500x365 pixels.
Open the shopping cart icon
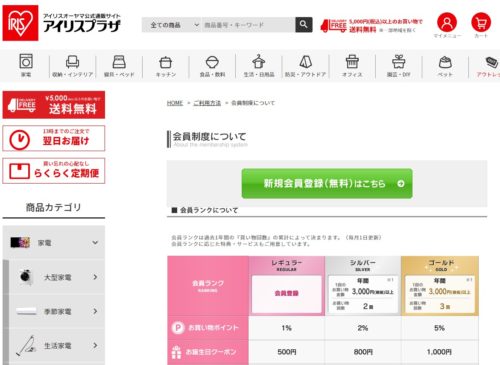pos(481,23)
